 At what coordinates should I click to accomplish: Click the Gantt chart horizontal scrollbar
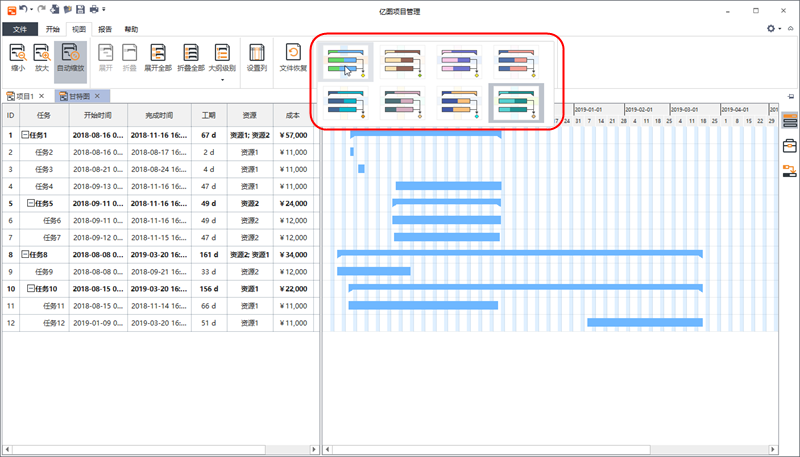click(491, 450)
